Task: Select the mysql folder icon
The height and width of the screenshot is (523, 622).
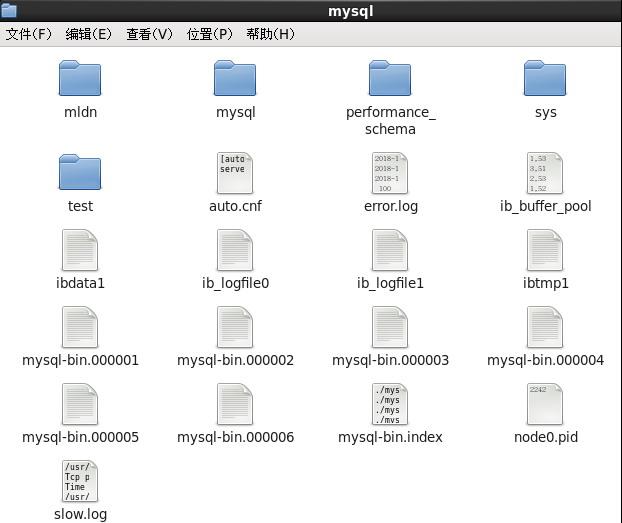Action: pyautogui.click(x=235, y=78)
